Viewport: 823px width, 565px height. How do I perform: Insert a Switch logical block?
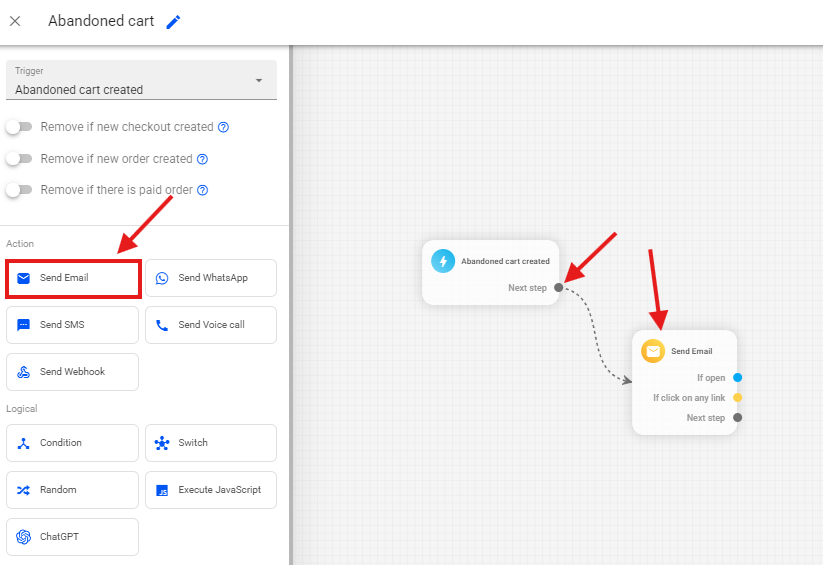point(211,443)
